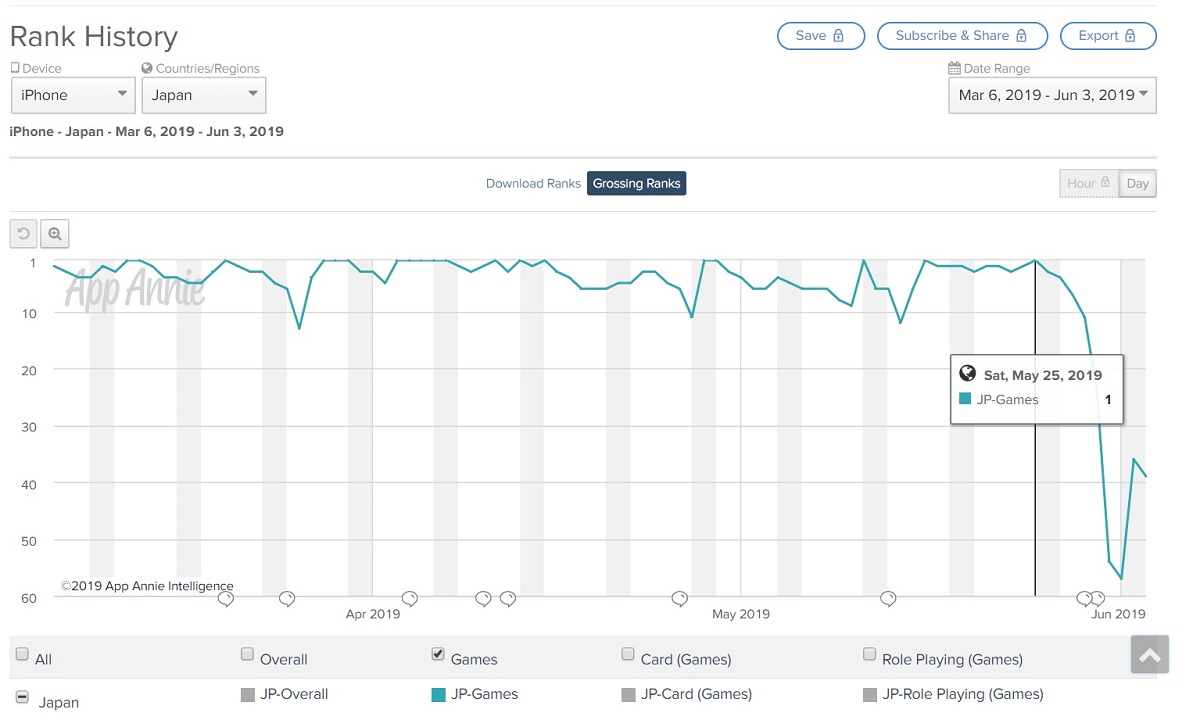Click the globe icon next to Countries/Regions
The height and width of the screenshot is (720, 1200).
click(x=147, y=69)
